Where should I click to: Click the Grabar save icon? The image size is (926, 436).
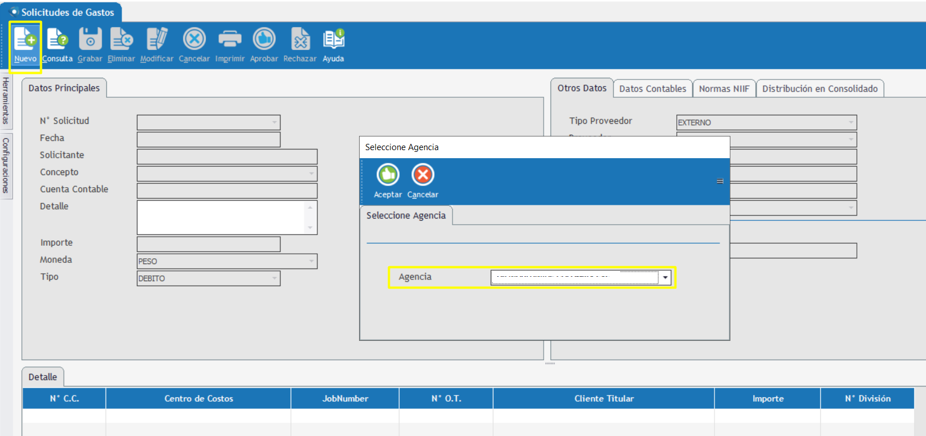point(90,41)
